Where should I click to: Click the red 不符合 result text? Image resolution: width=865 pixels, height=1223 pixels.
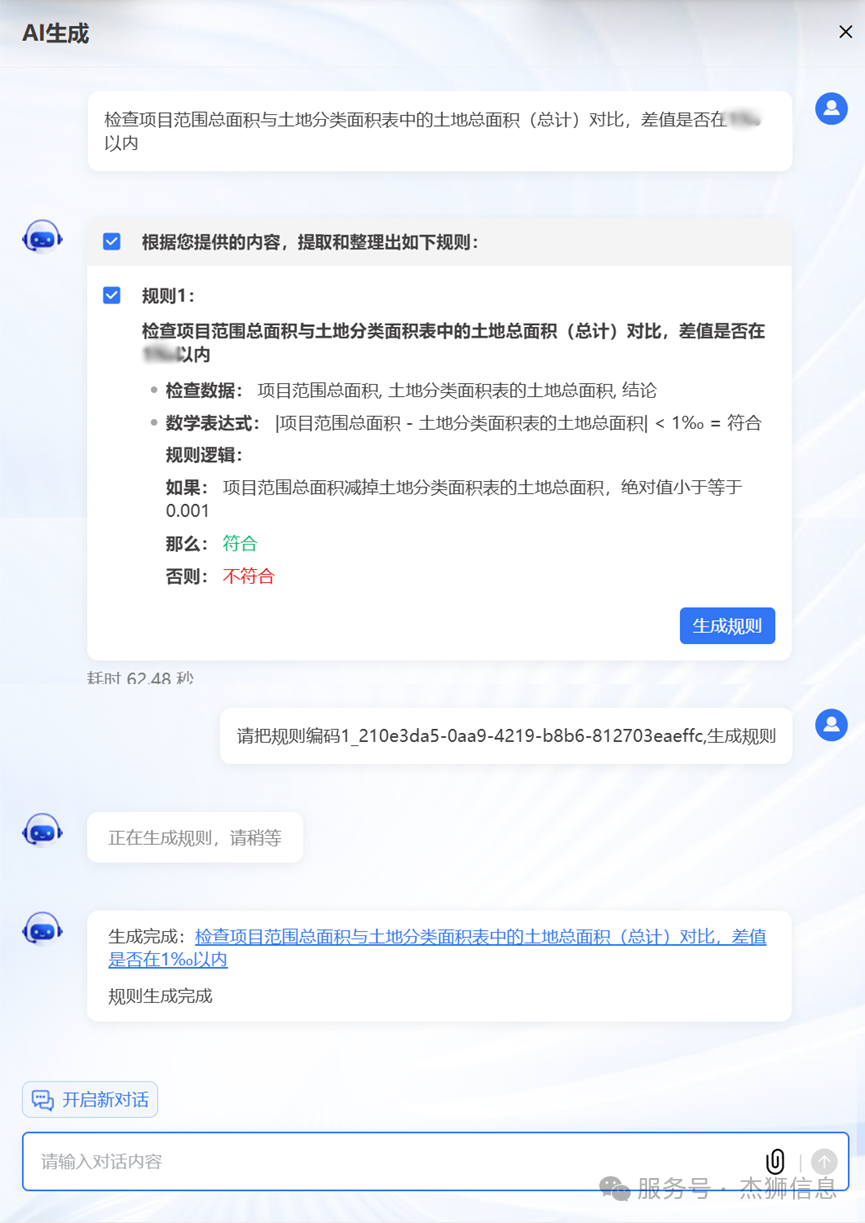click(248, 576)
